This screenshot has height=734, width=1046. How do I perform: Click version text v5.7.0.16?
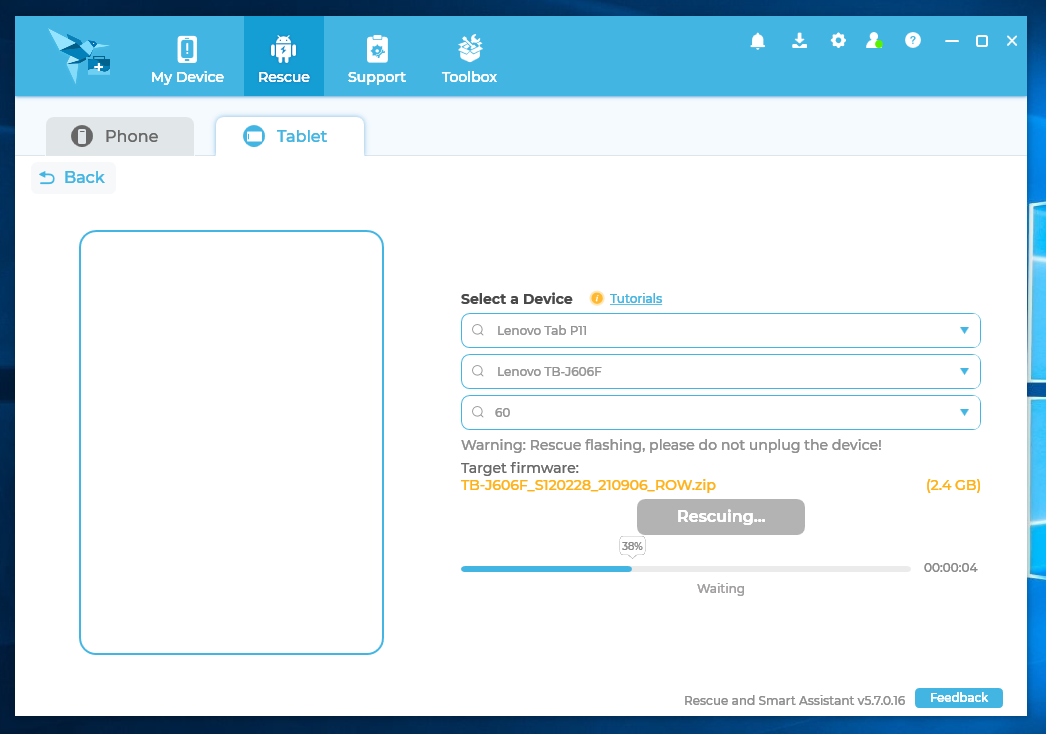pyautogui.click(x=881, y=701)
